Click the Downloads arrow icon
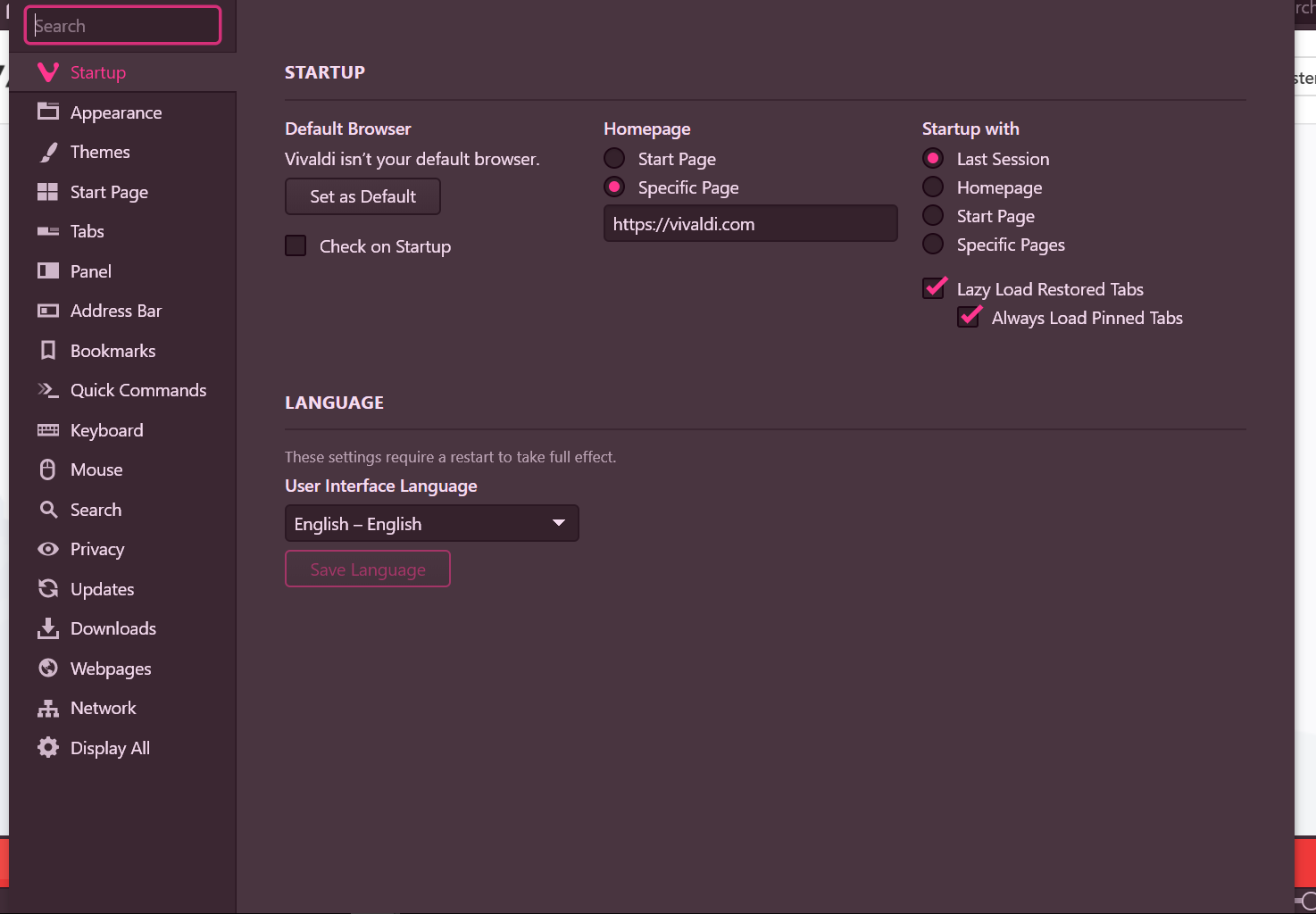The height and width of the screenshot is (914, 1316). [48, 628]
